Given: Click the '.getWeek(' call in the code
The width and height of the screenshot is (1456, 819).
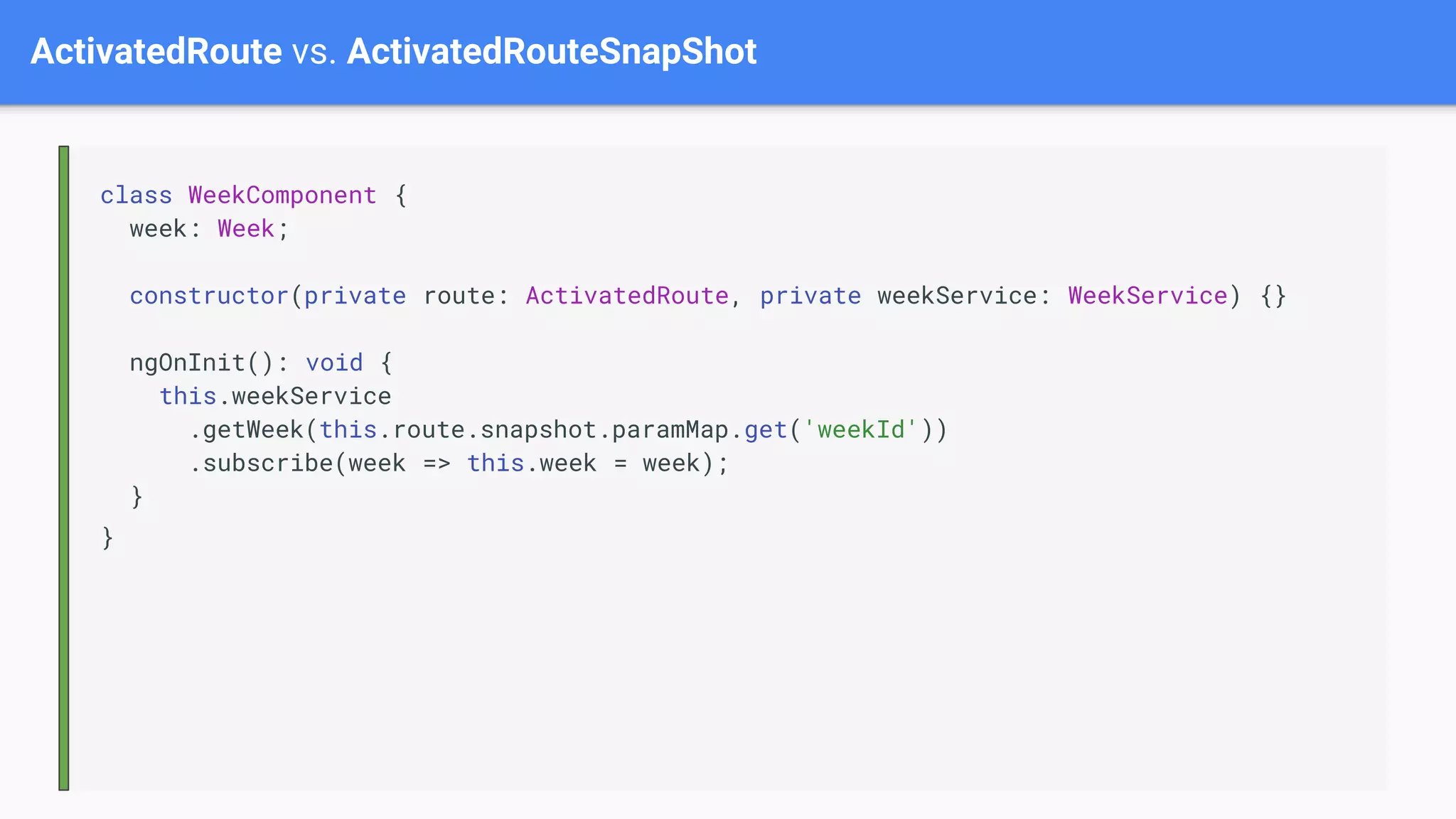Looking at the screenshot, I should 254,430.
